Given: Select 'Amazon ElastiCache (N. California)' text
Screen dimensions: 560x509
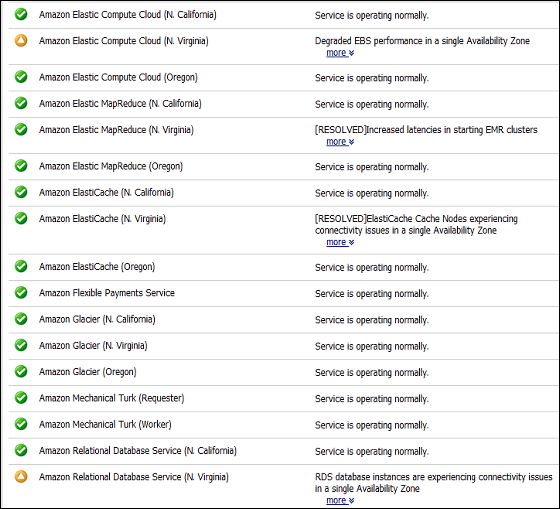Looking at the screenshot, I should pyautogui.click(x=106, y=193).
